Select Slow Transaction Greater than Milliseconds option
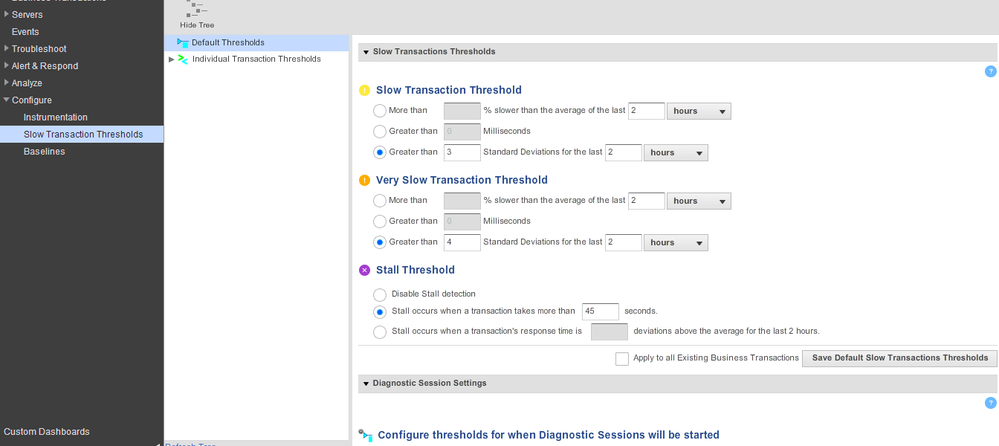Viewport: 999px width, 446px height. [380, 131]
